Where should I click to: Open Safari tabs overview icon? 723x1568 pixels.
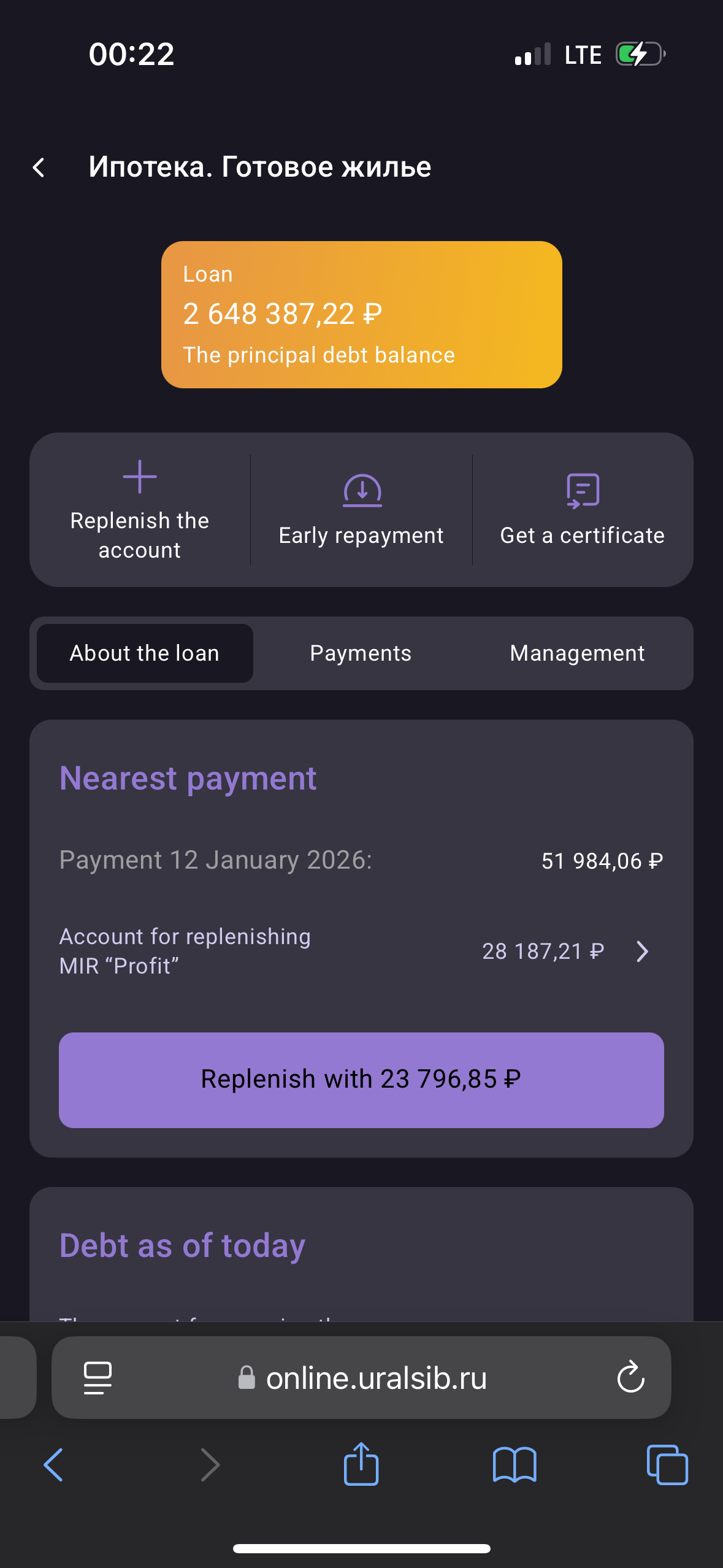coord(667,1464)
